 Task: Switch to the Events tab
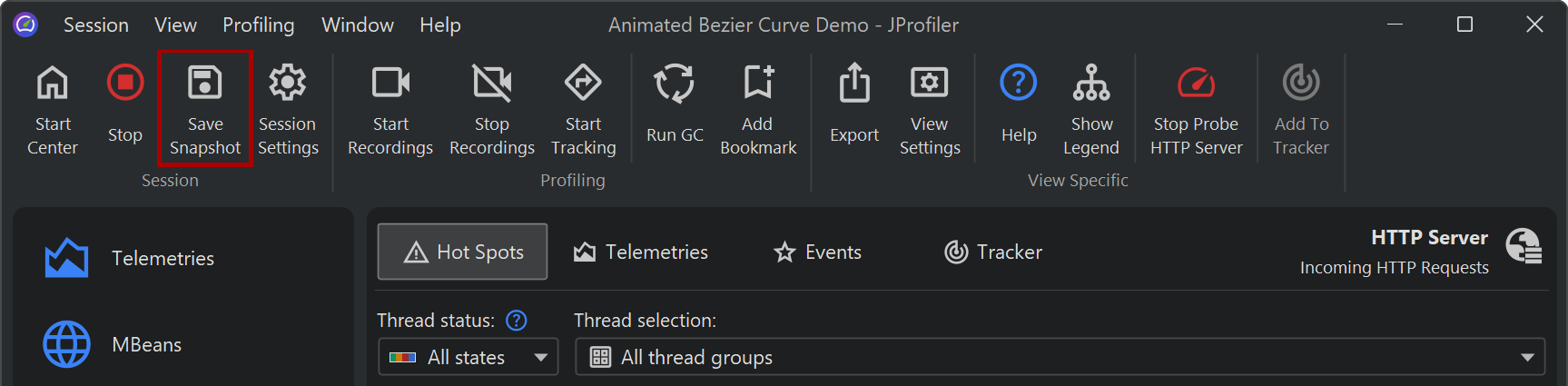(817, 252)
